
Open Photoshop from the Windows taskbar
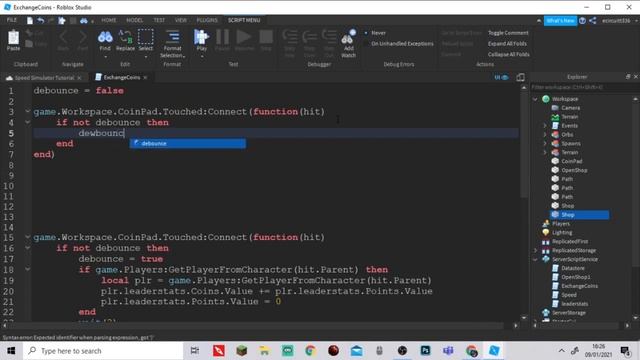tap(425, 351)
